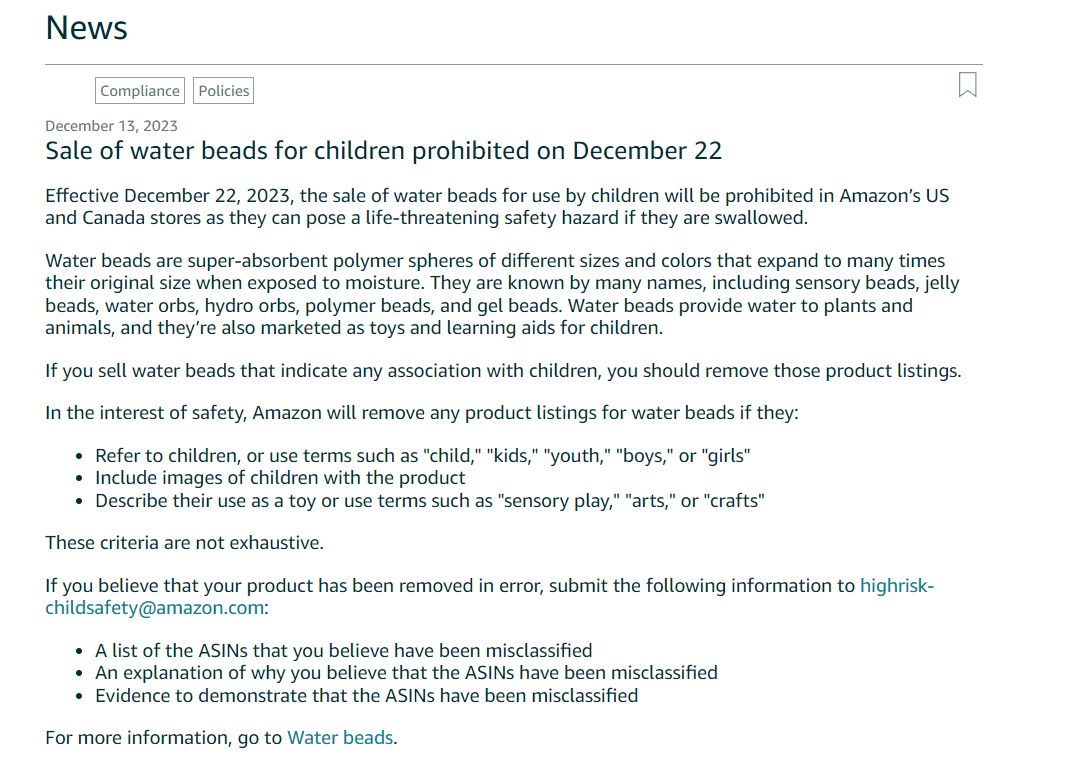Open the Policies tag

point(223,91)
